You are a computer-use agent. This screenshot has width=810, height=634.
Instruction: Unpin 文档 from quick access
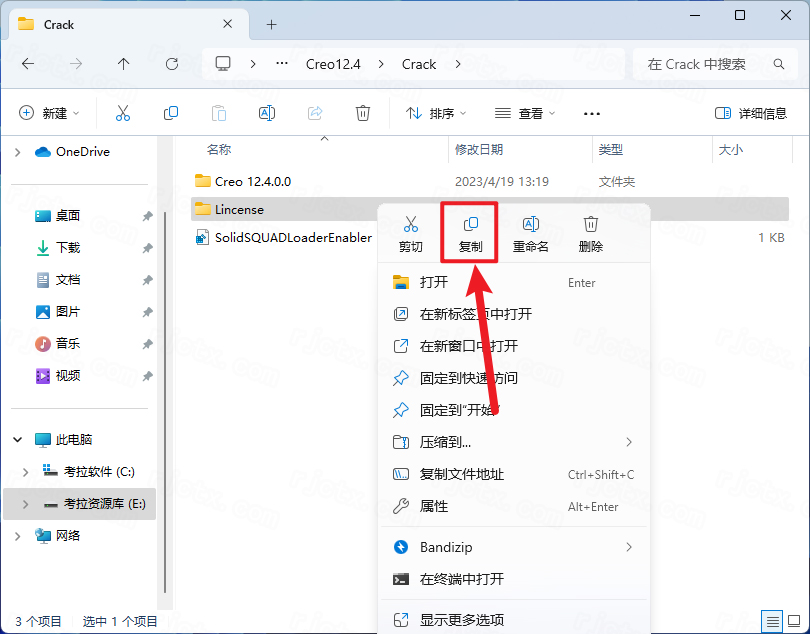point(148,280)
